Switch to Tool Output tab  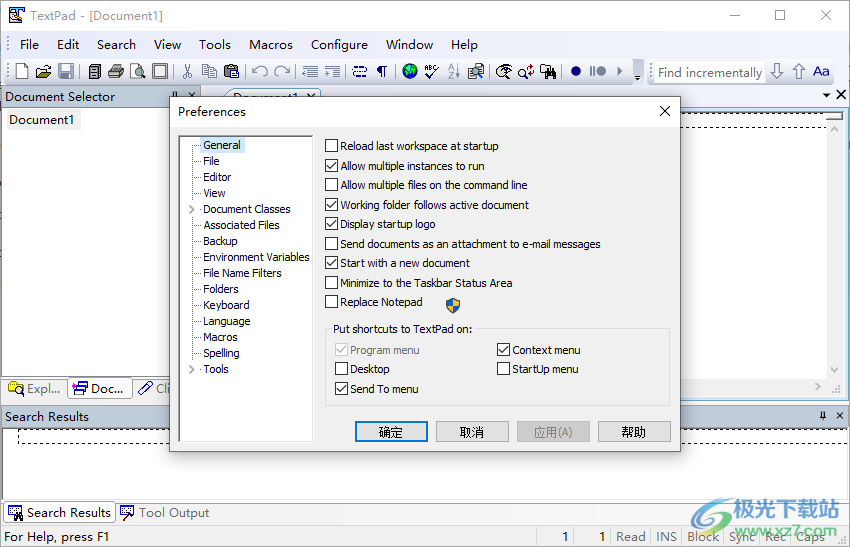coord(165,512)
